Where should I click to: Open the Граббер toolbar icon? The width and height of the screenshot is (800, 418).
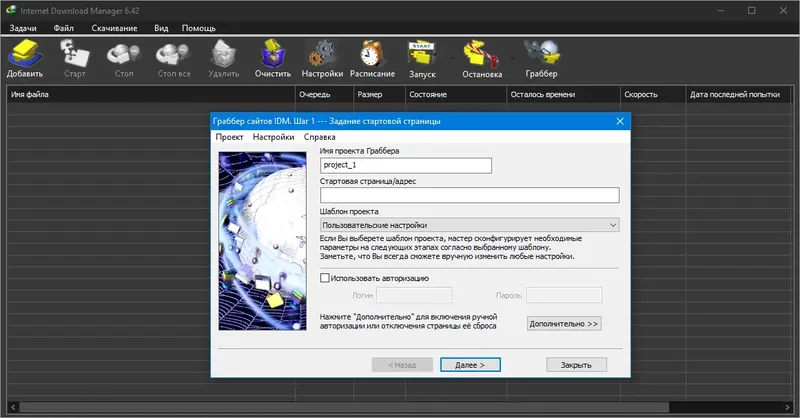pyautogui.click(x=541, y=54)
